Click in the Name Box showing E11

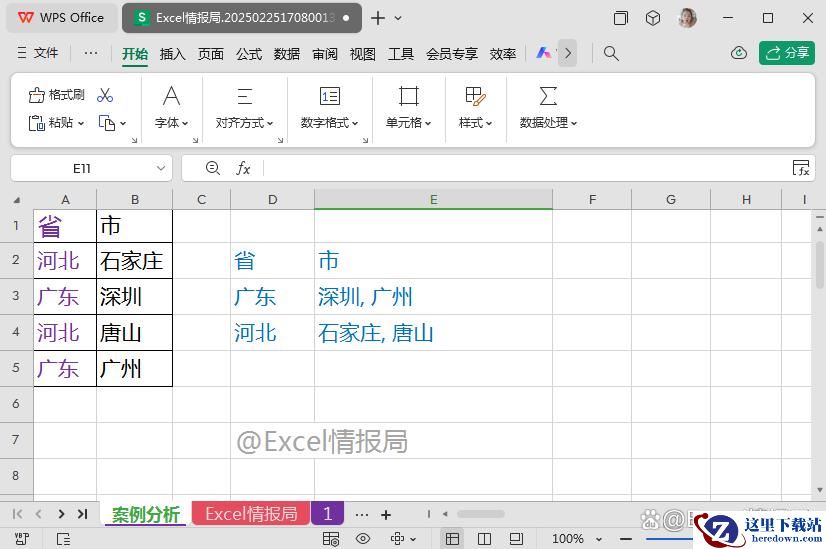click(82, 168)
